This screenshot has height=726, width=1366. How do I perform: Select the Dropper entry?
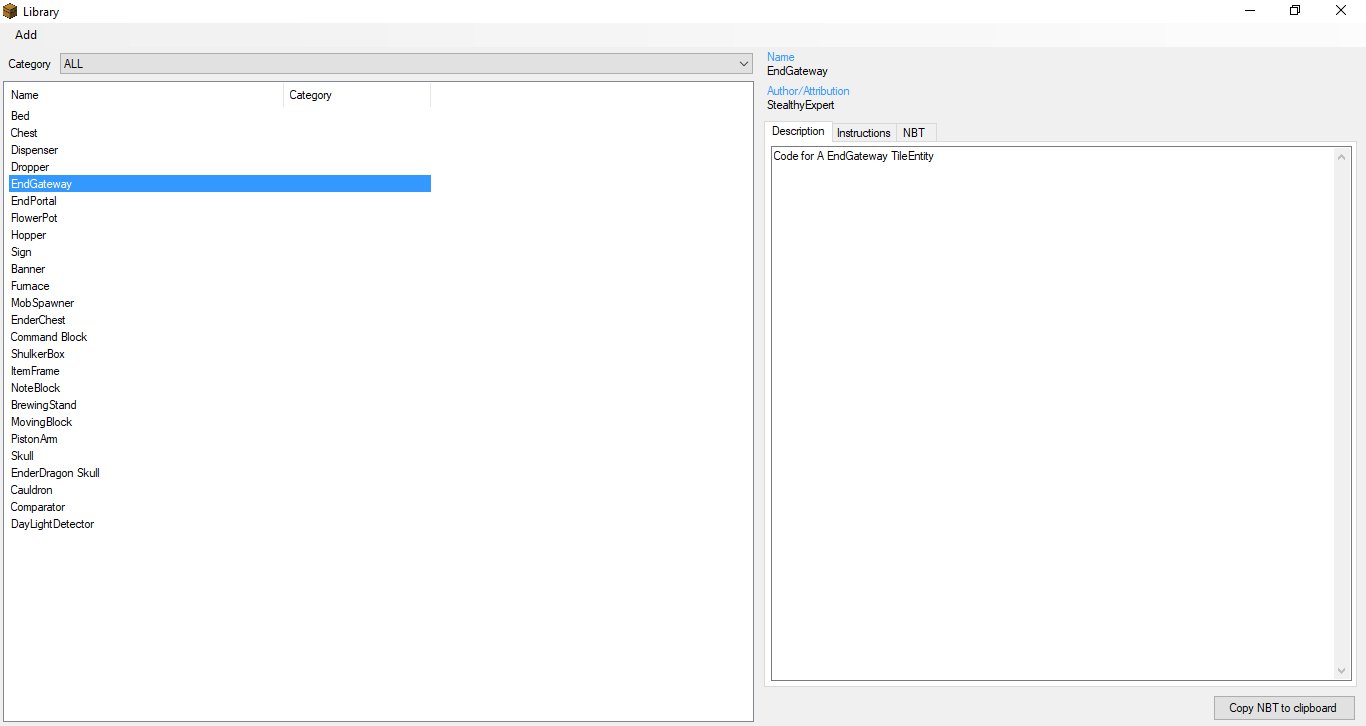(30, 167)
